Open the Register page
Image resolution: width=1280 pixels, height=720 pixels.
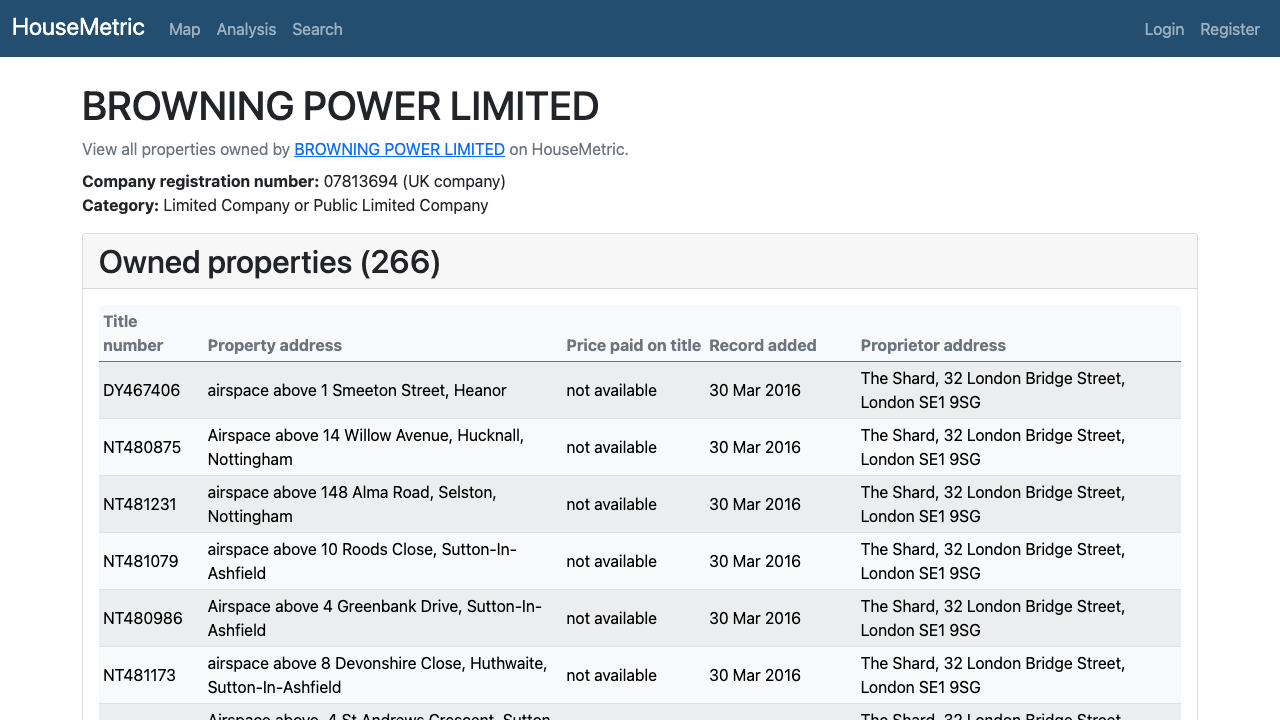tap(1229, 29)
